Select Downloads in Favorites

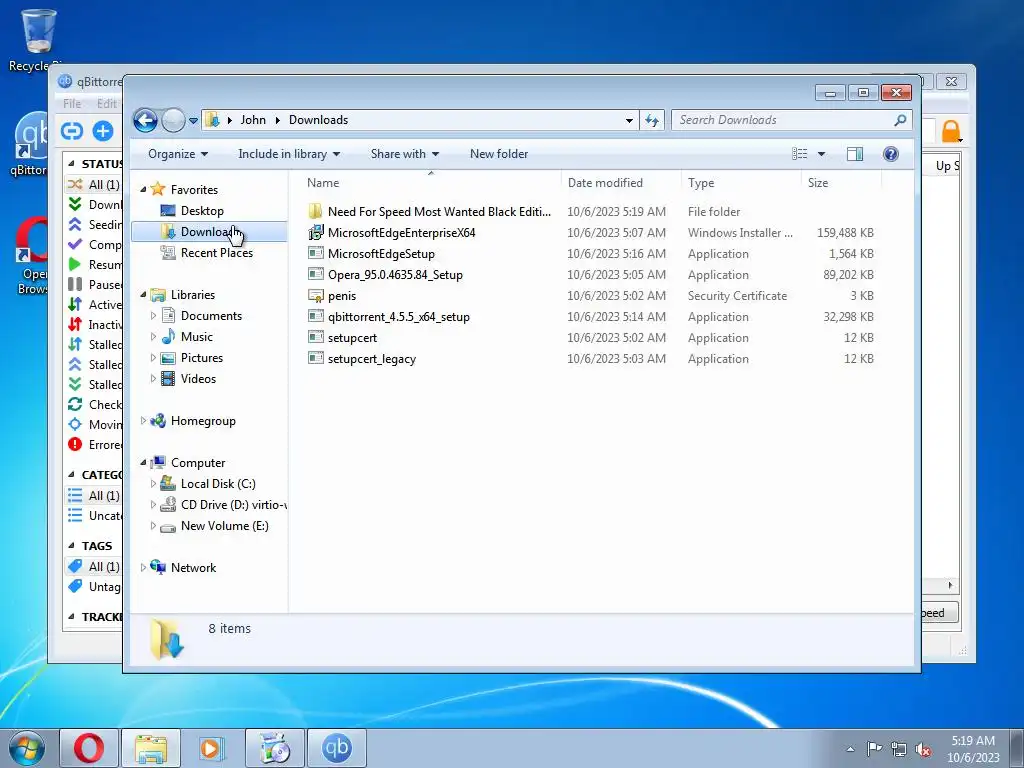click(209, 232)
